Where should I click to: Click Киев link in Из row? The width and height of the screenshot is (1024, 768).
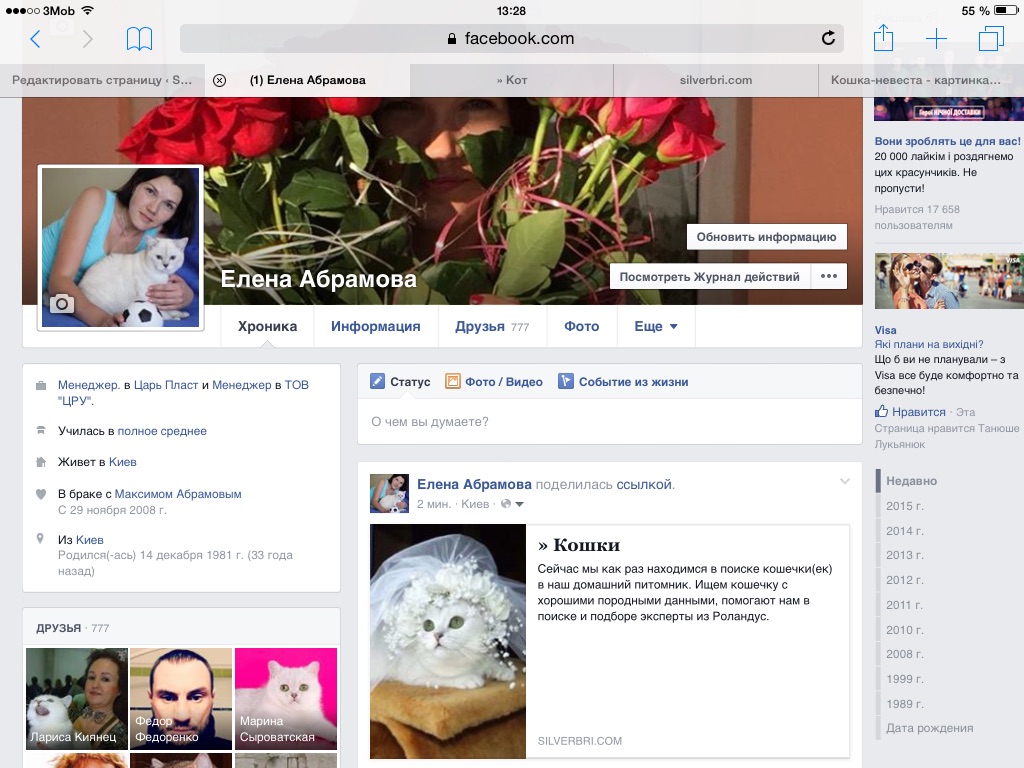point(89,540)
